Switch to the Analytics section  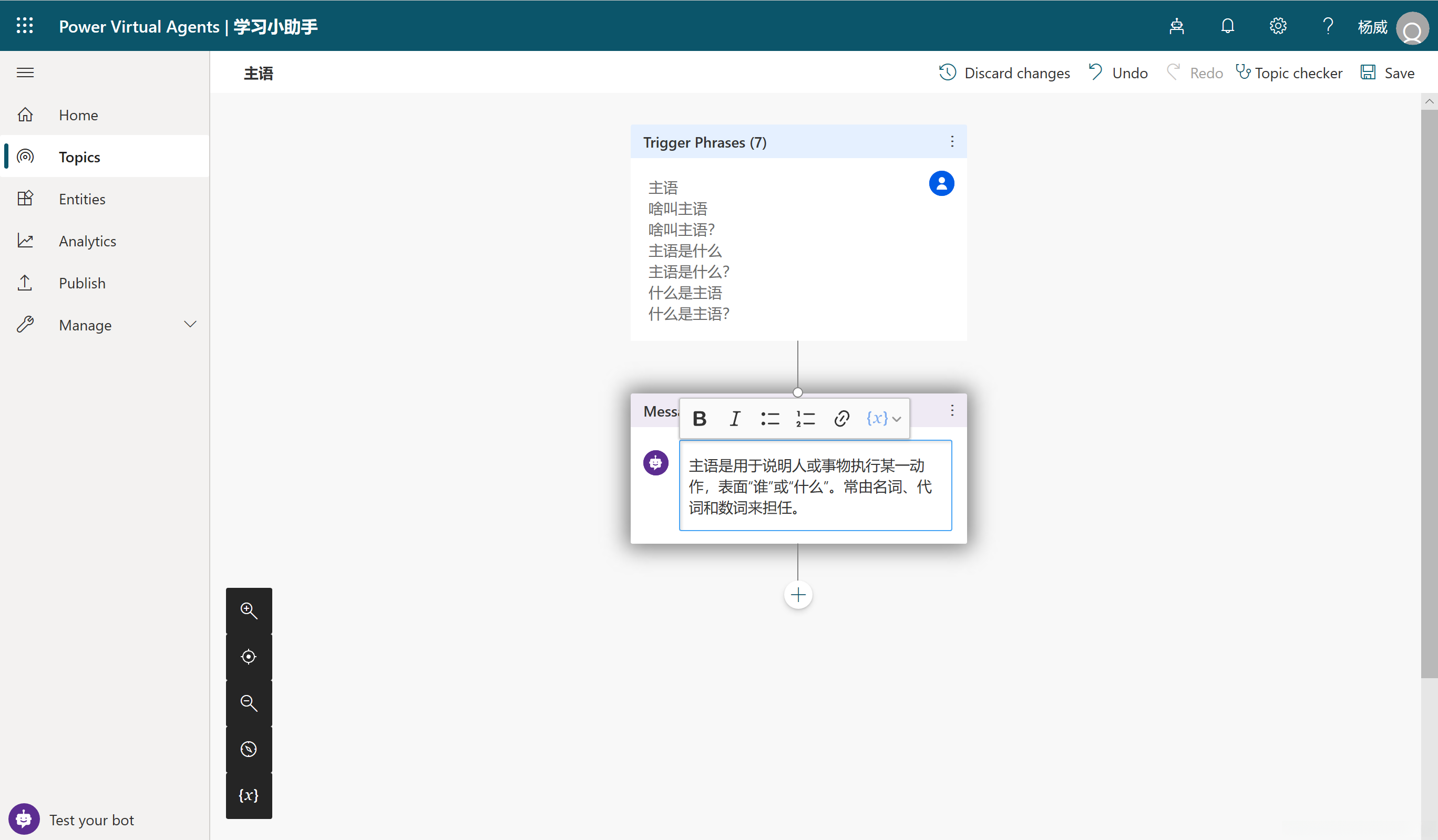pos(87,241)
